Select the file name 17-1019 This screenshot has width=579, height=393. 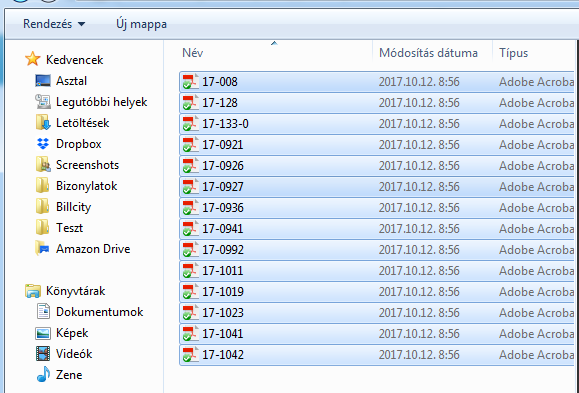click(223, 292)
